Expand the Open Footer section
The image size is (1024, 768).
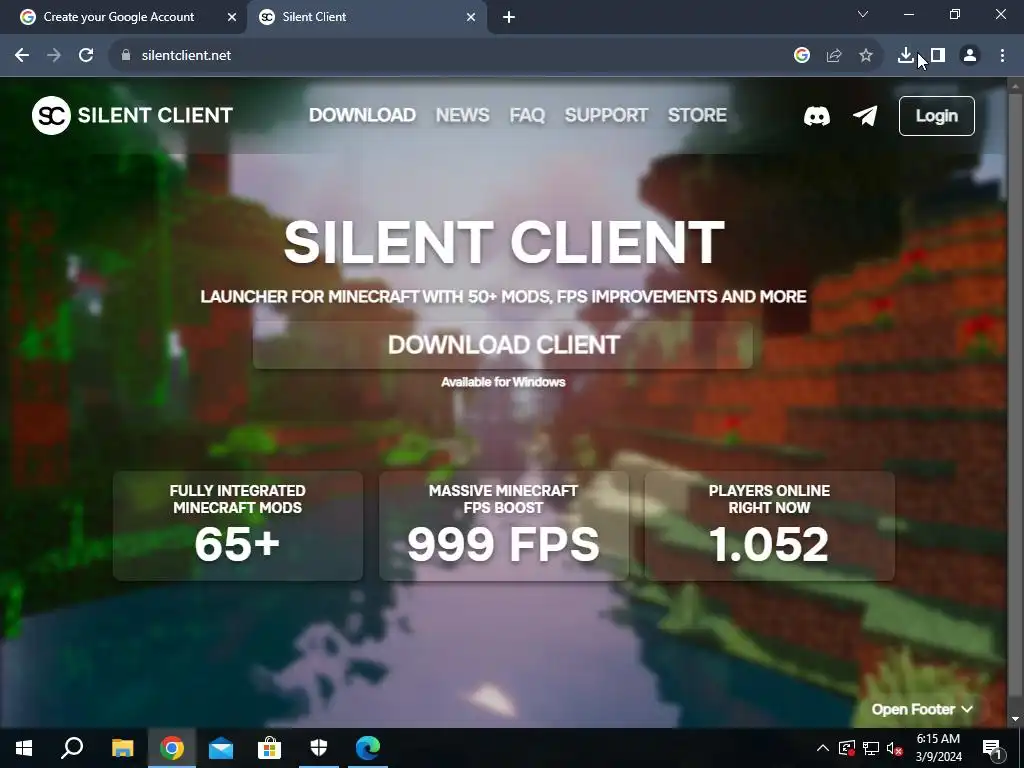pos(922,709)
